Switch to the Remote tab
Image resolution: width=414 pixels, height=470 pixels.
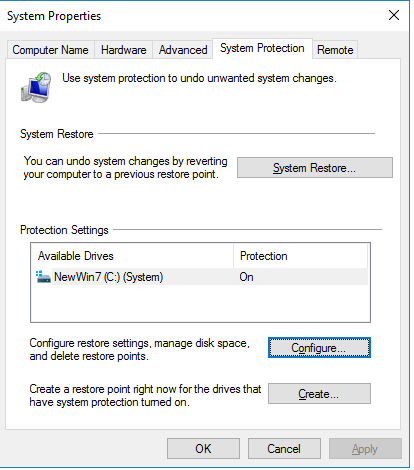(x=335, y=50)
